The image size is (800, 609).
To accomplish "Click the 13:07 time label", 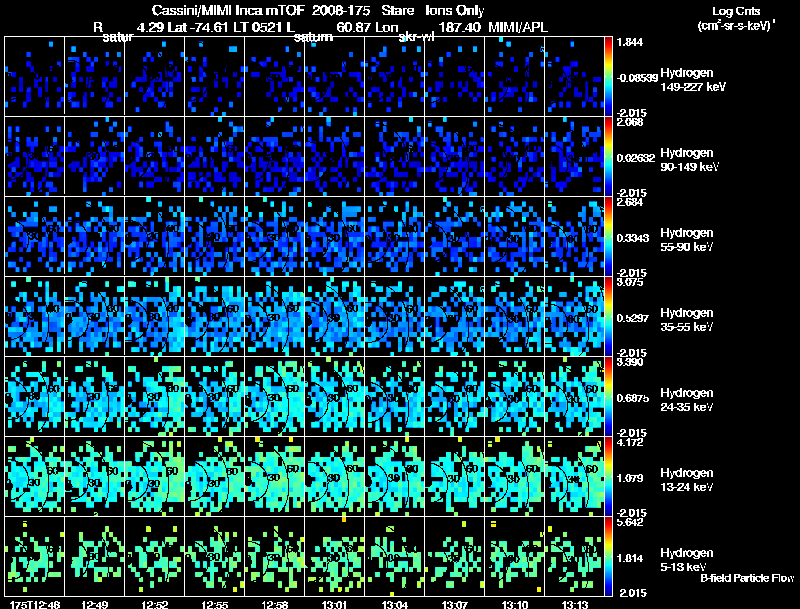I will tap(455, 604).
